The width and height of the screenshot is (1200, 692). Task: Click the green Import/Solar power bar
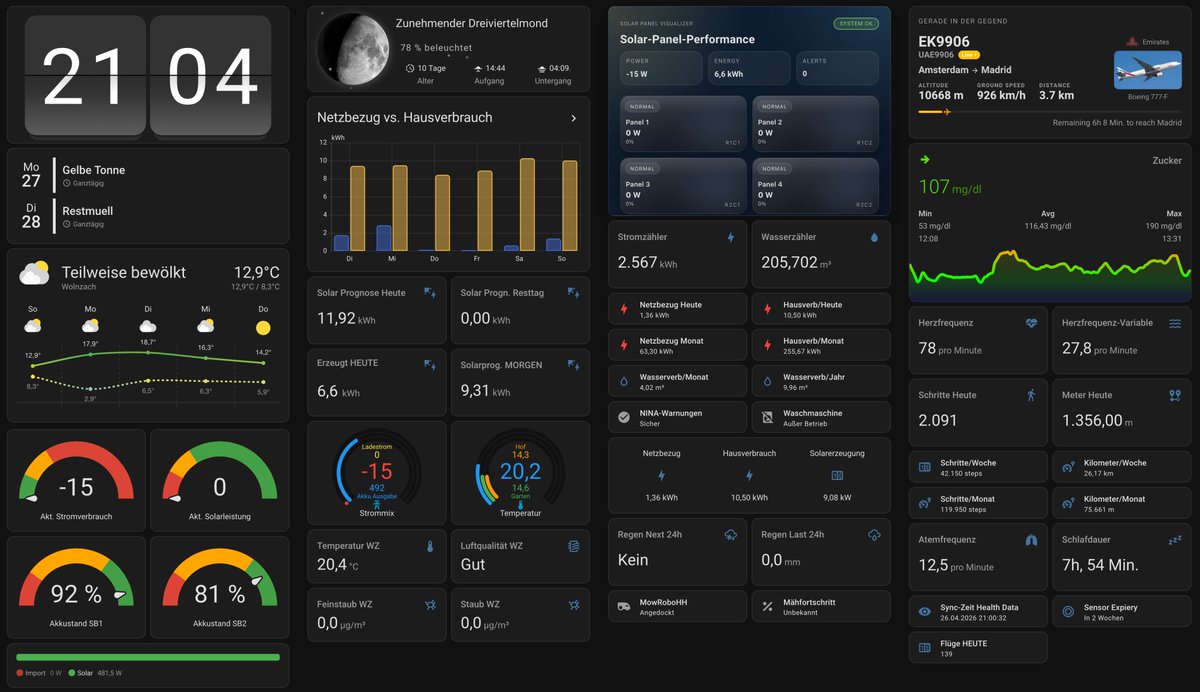point(148,657)
